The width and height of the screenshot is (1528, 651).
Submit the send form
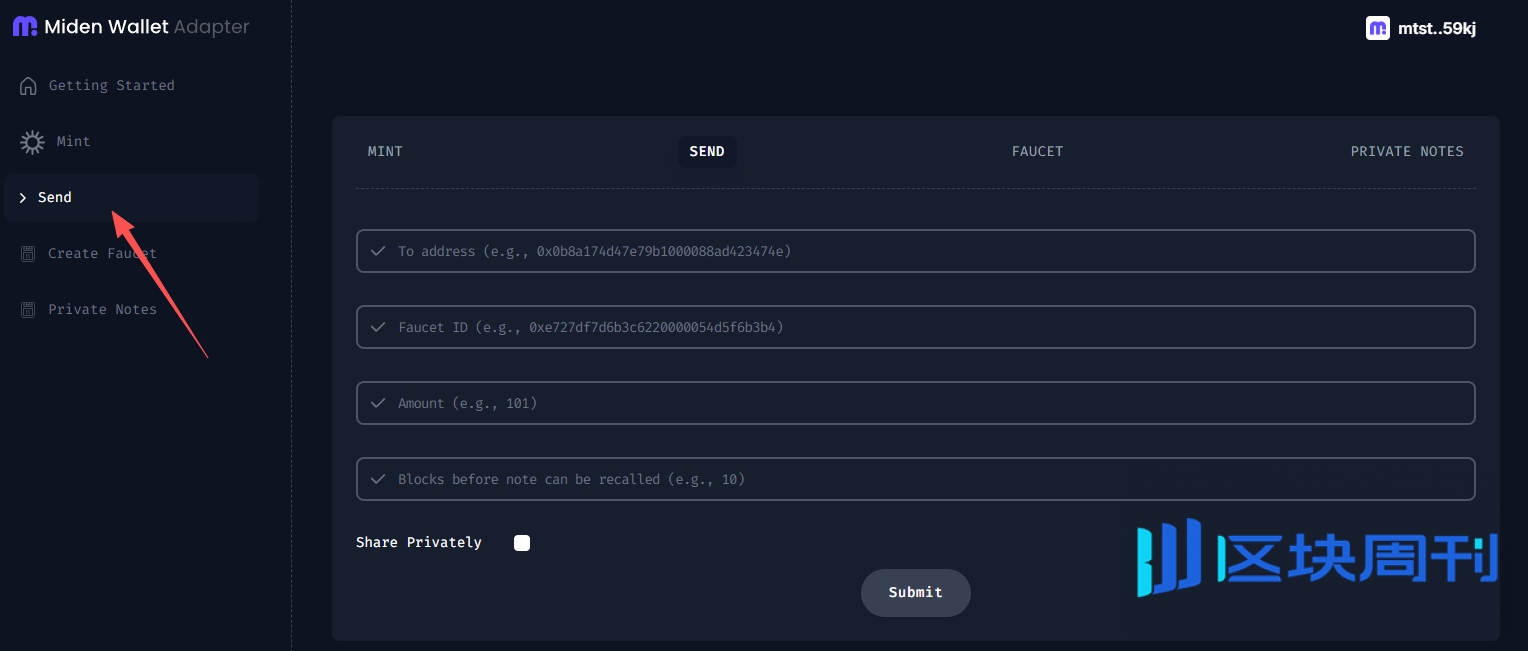[916, 593]
